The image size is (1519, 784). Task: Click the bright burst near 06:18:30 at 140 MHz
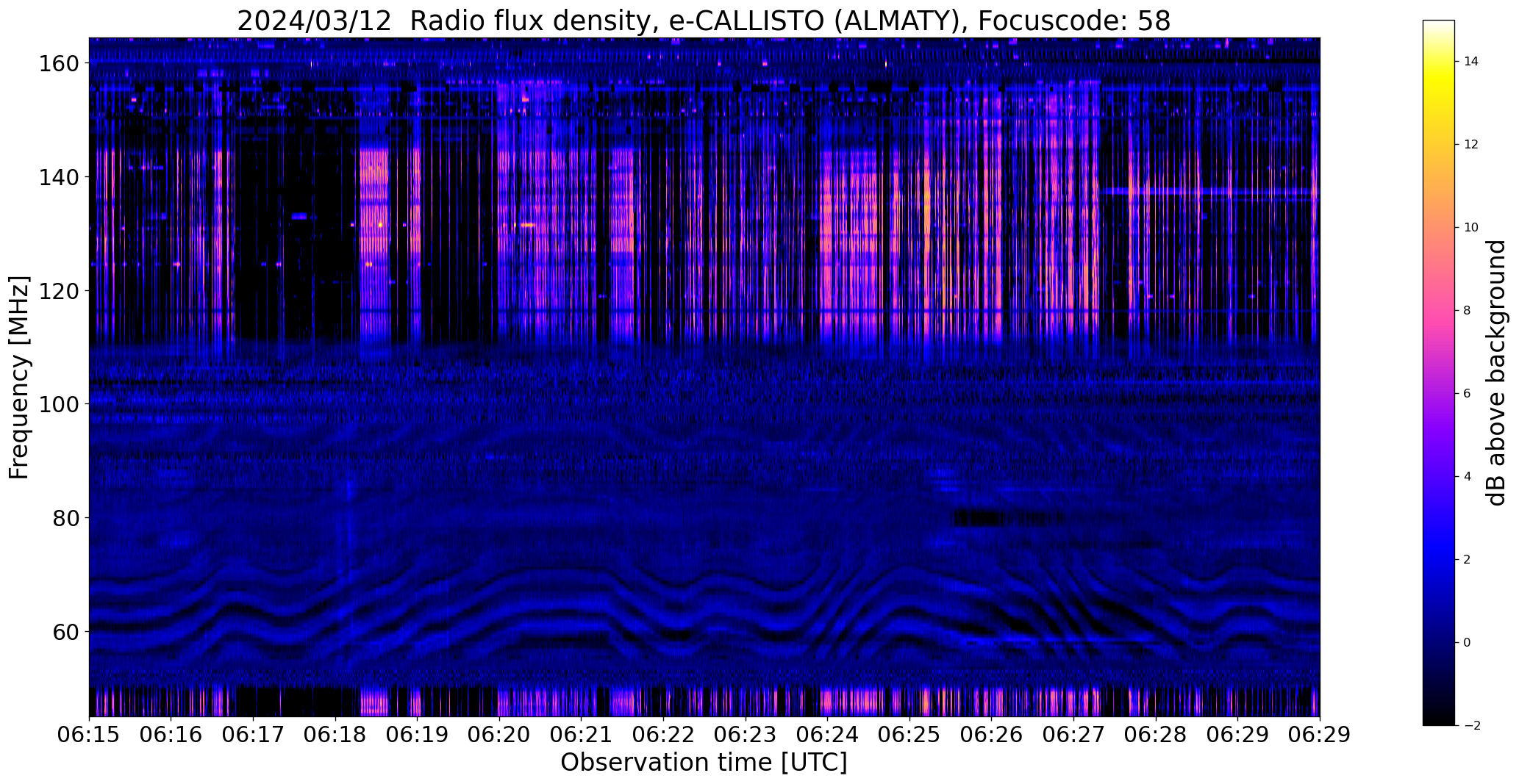tap(374, 176)
